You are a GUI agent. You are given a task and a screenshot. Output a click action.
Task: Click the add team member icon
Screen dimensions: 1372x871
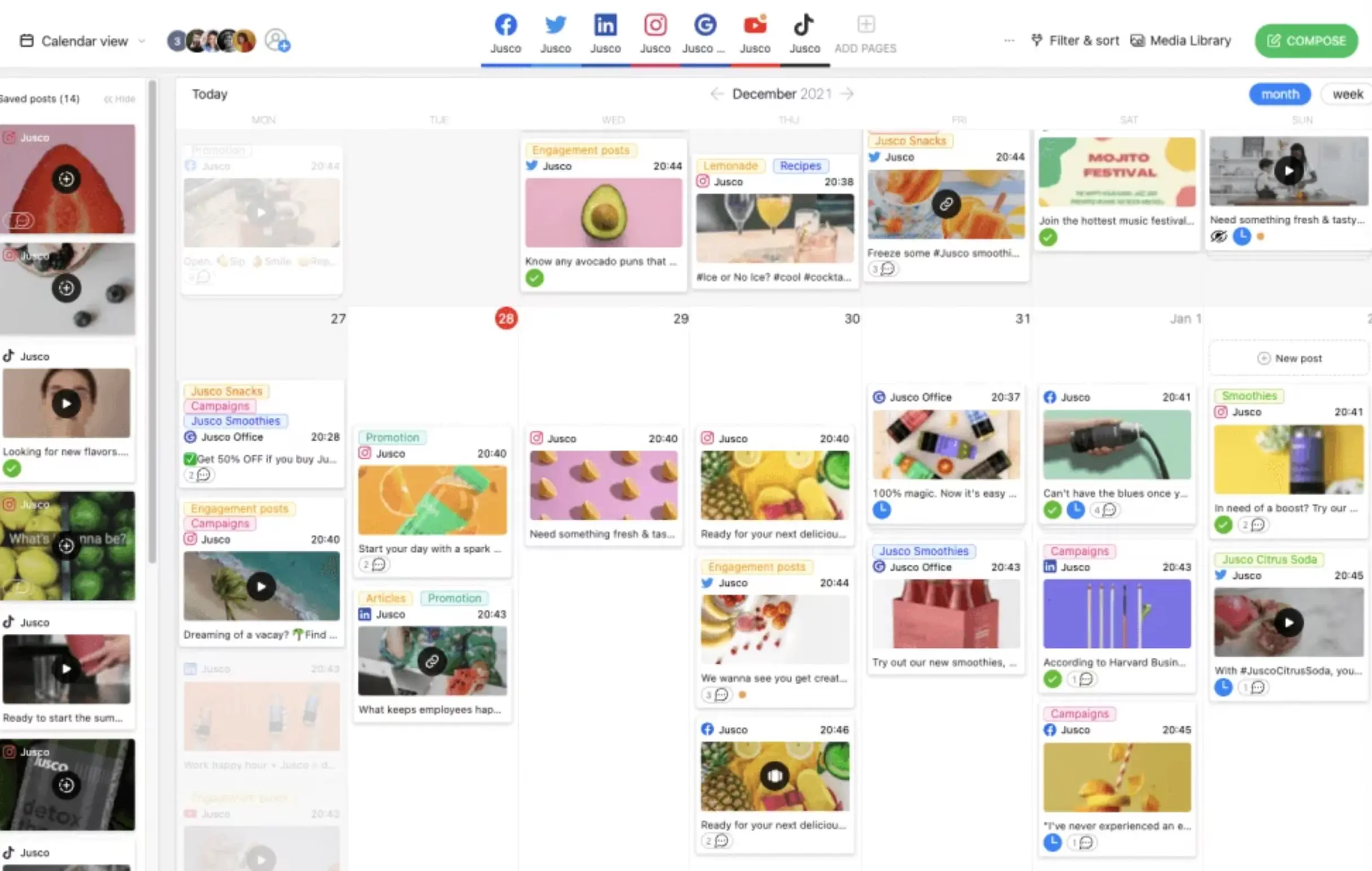pos(277,41)
